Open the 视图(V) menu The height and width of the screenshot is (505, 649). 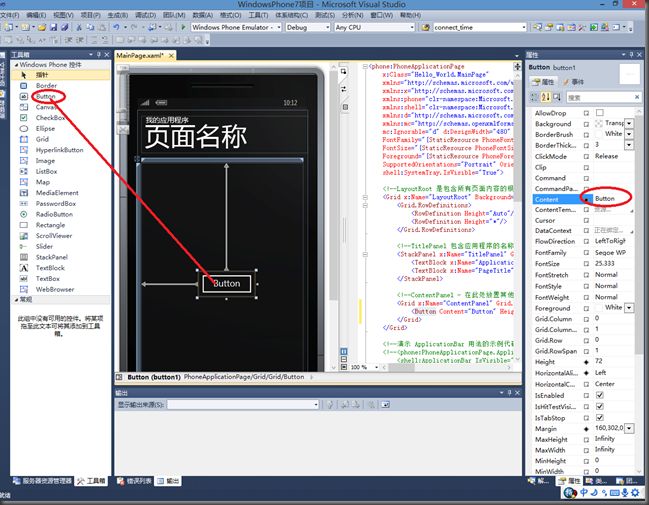63,15
